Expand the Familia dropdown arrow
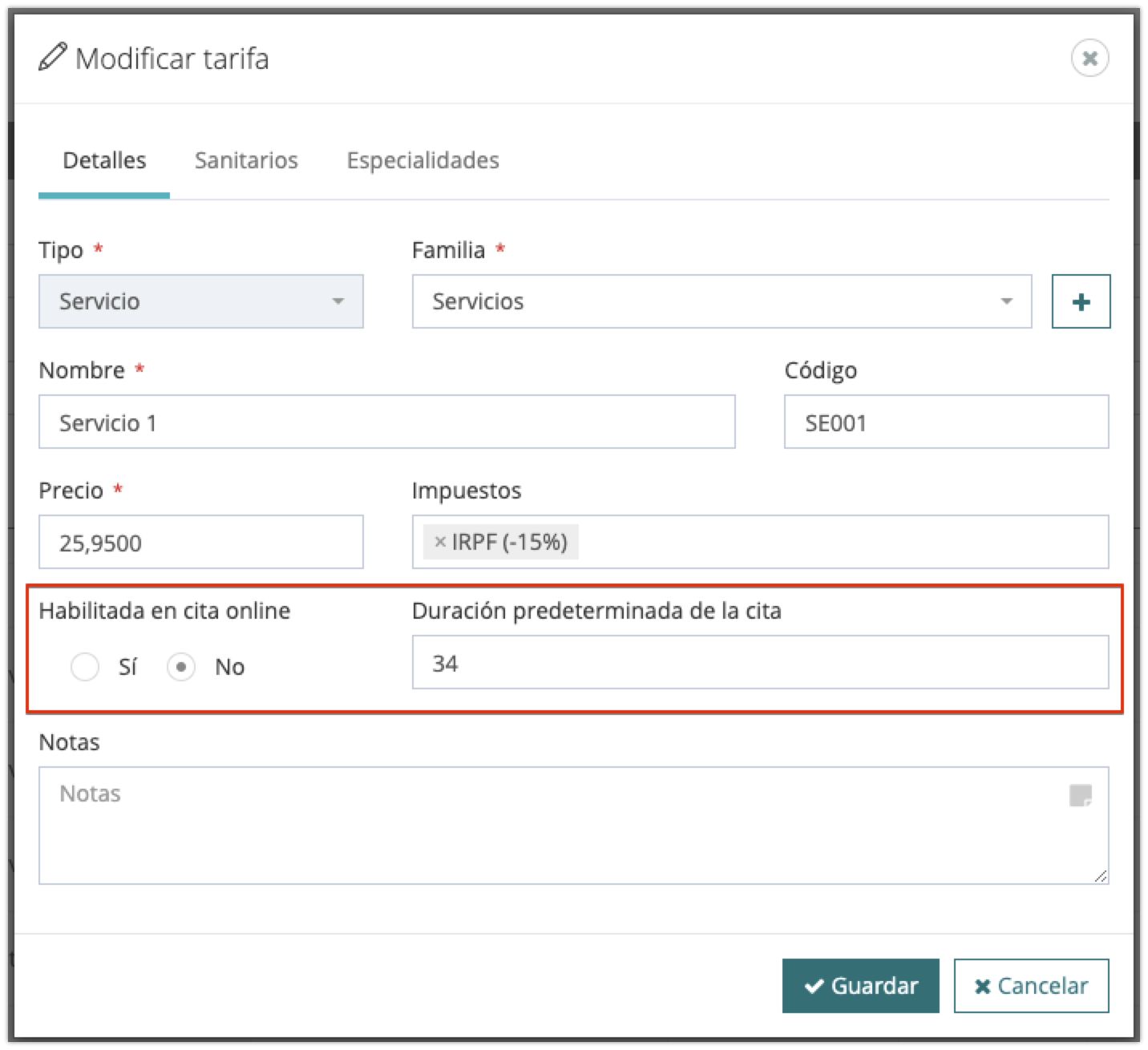The image size is (1148, 1050). (1006, 301)
